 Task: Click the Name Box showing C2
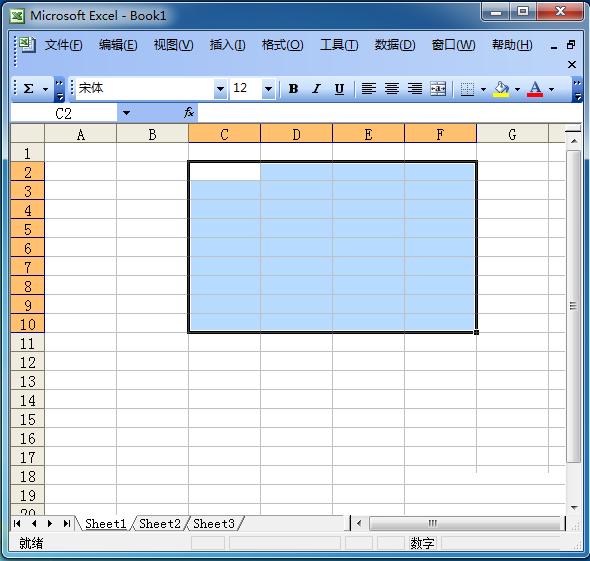click(64, 113)
